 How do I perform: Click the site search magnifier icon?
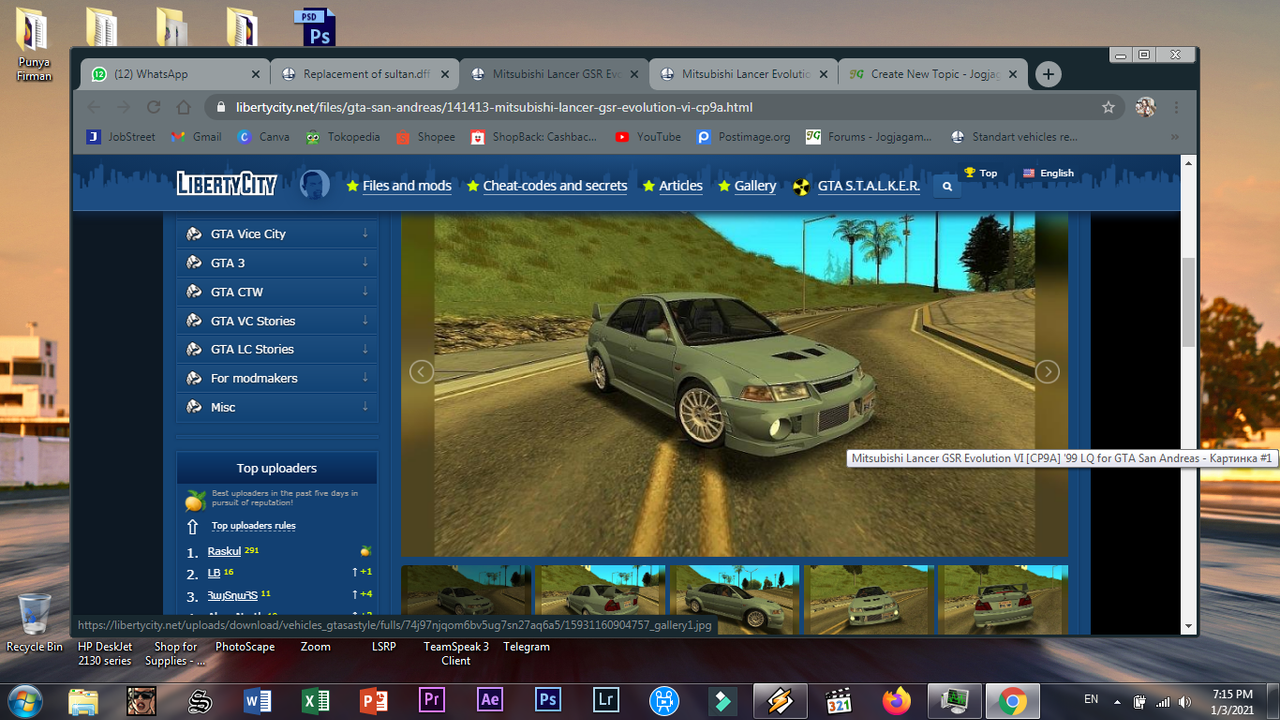[947, 186]
